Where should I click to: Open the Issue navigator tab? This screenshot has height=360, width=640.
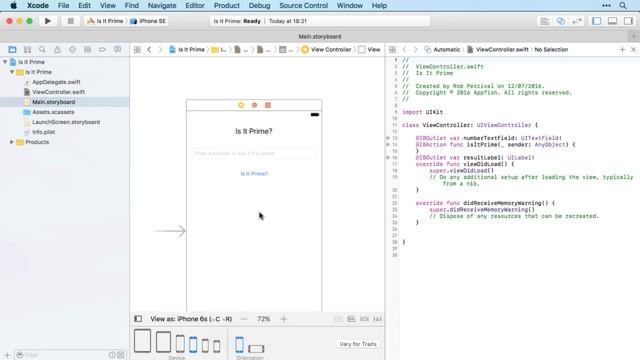click(57, 49)
